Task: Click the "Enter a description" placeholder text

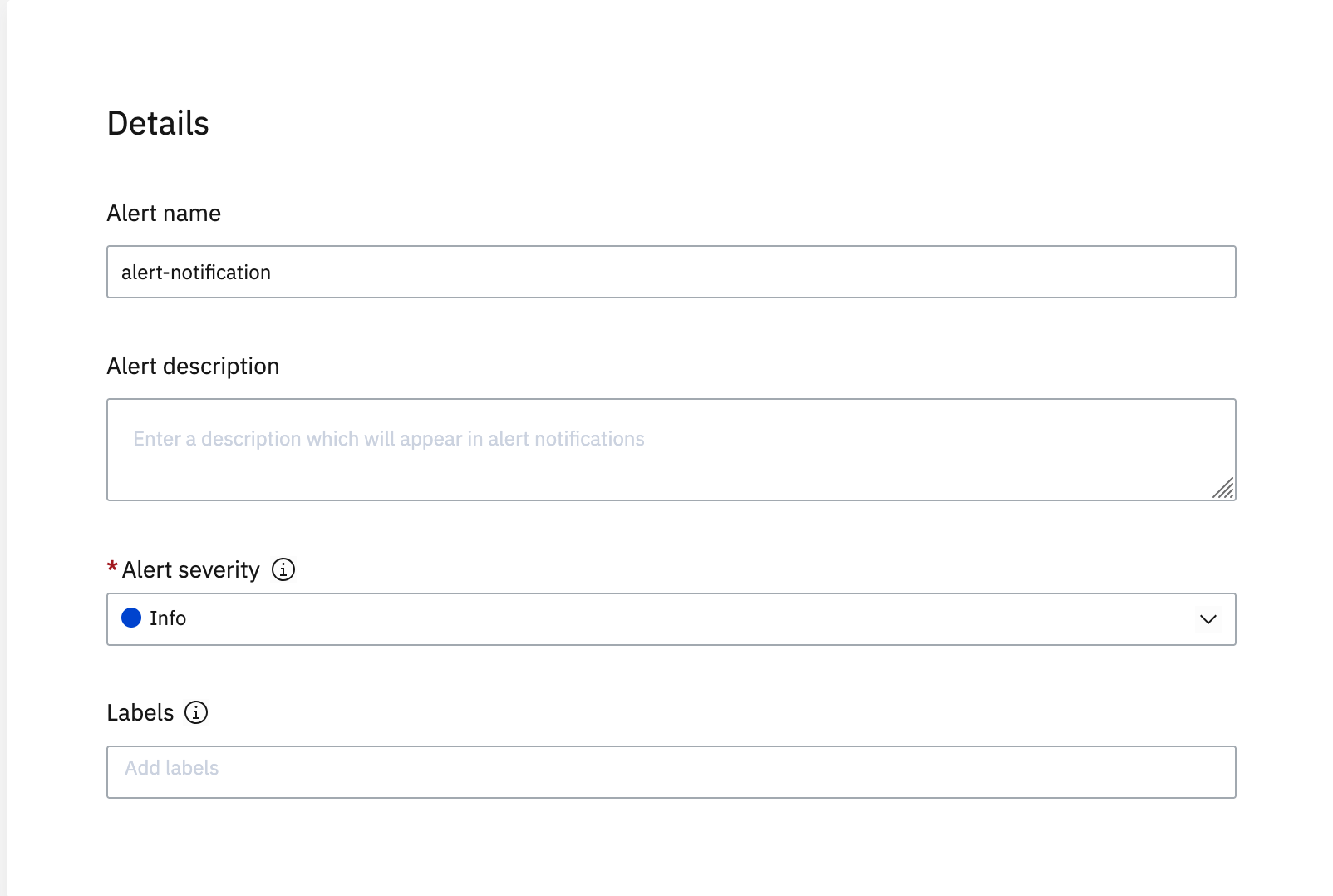Action: coord(388,439)
